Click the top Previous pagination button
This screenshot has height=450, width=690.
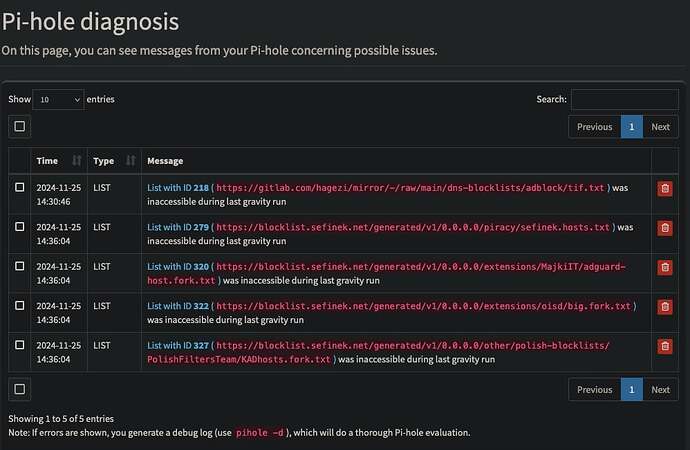coord(594,127)
